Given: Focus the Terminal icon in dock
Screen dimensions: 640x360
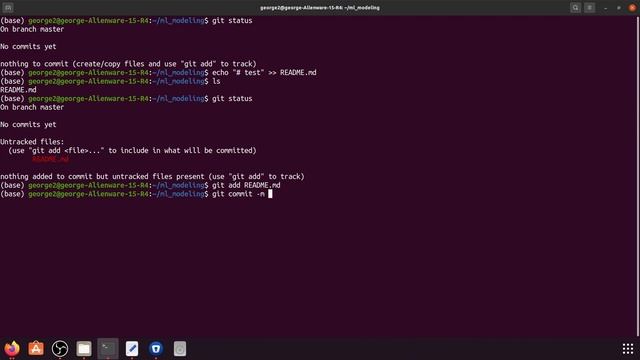Looking at the screenshot, I should coord(108,349).
